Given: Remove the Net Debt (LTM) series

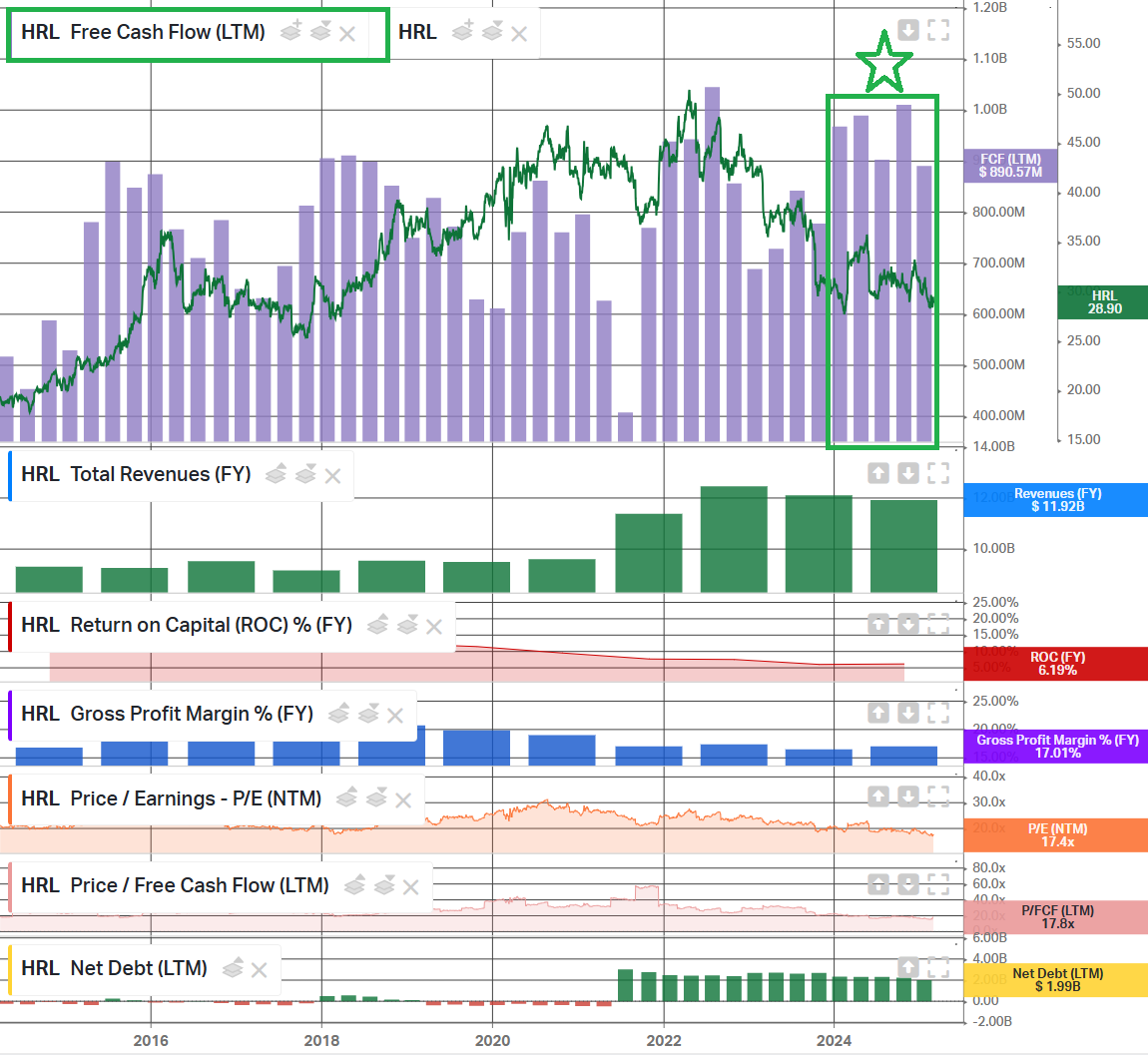Looking at the screenshot, I should pos(260,970).
